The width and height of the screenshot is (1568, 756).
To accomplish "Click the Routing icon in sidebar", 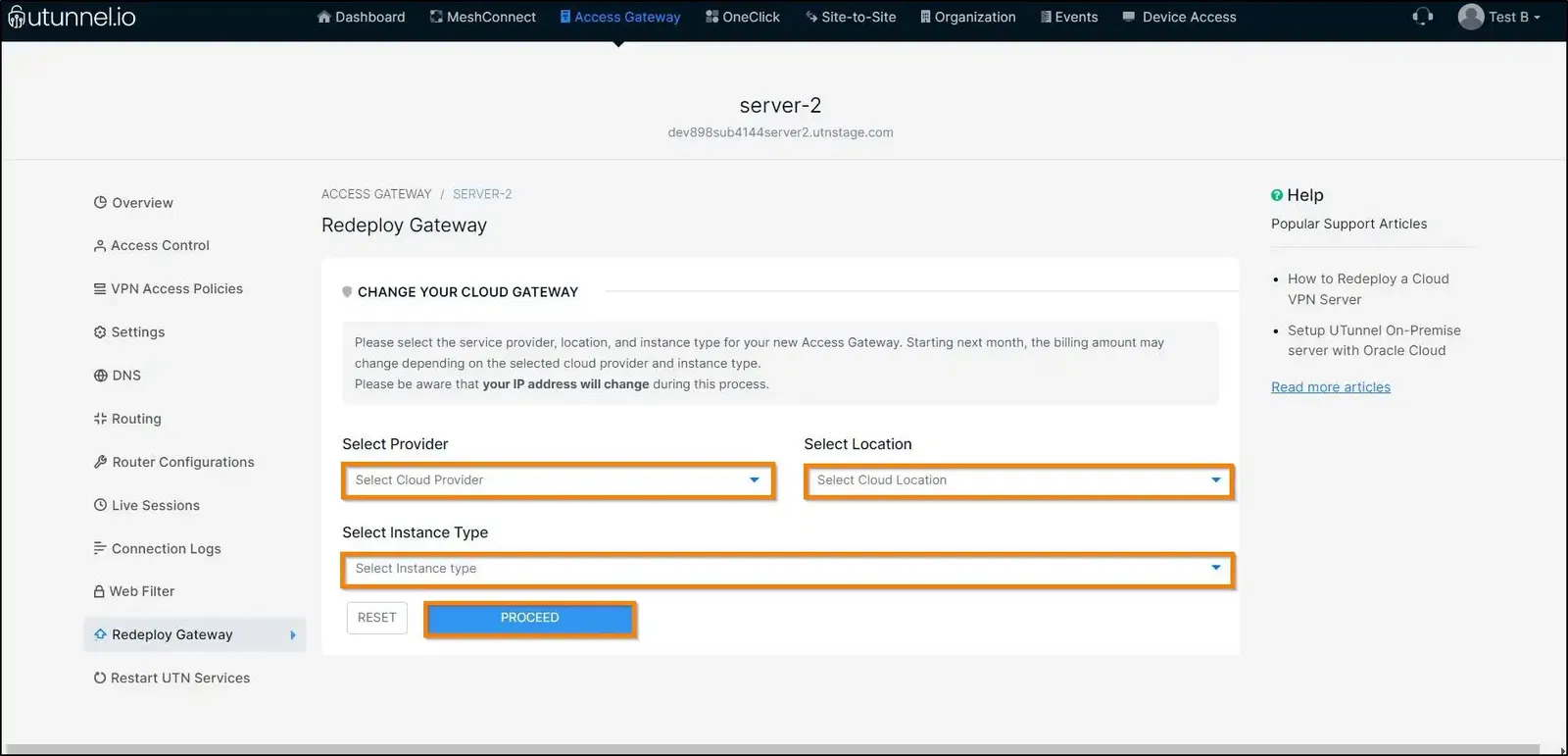I will (x=100, y=419).
